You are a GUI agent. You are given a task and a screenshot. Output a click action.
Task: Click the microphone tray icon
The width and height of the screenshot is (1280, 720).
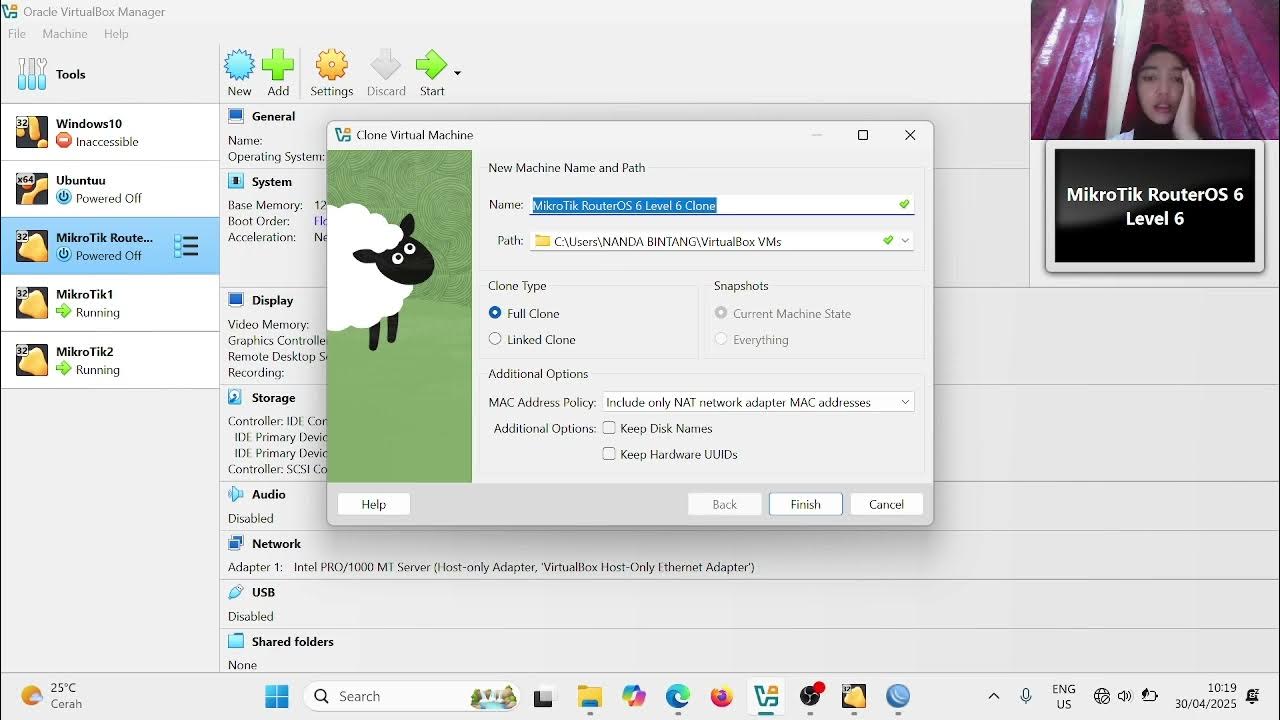point(1026,696)
